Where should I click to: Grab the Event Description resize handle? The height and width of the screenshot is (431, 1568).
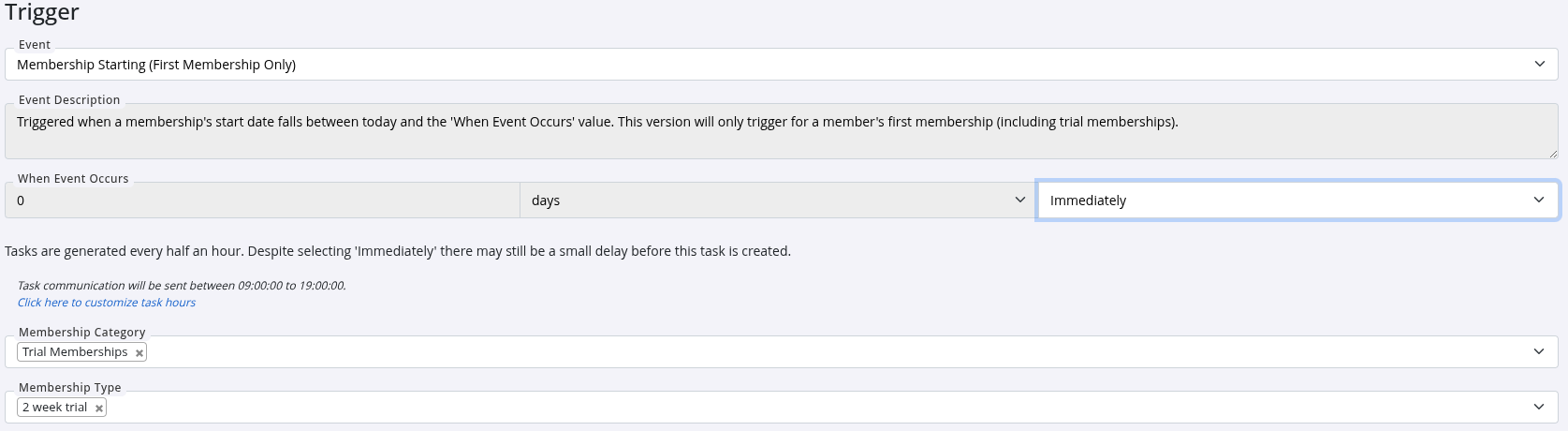click(1553, 154)
